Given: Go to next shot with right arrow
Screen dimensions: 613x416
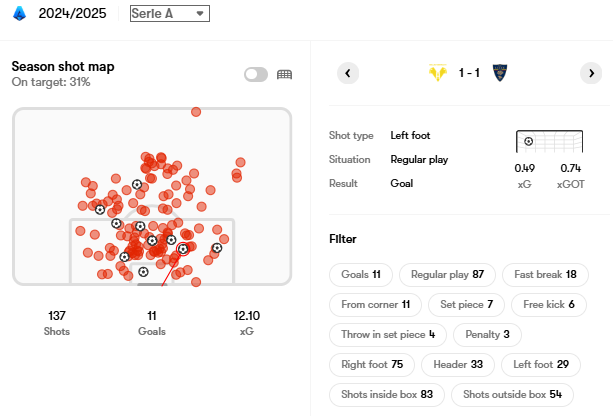Looking at the screenshot, I should pyautogui.click(x=591, y=73).
